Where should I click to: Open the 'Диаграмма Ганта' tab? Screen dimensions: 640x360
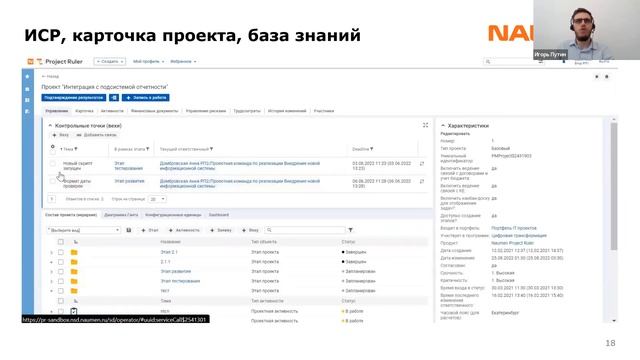point(121,215)
